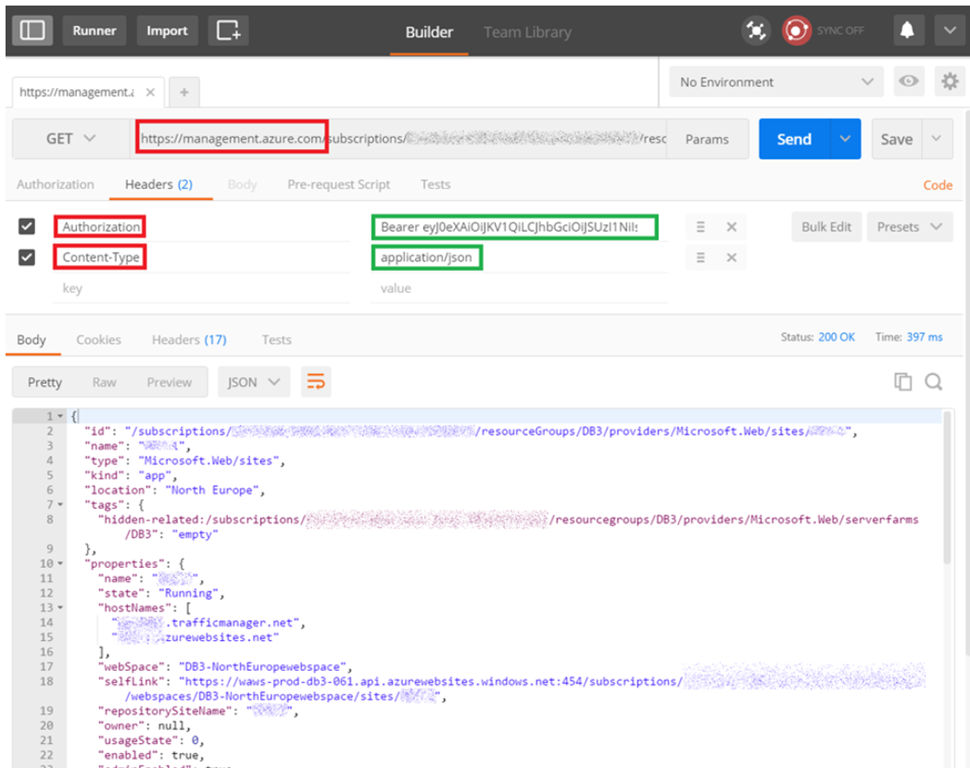Select the Headers (2) request tab
The image size is (970, 768).
point(159,184)
